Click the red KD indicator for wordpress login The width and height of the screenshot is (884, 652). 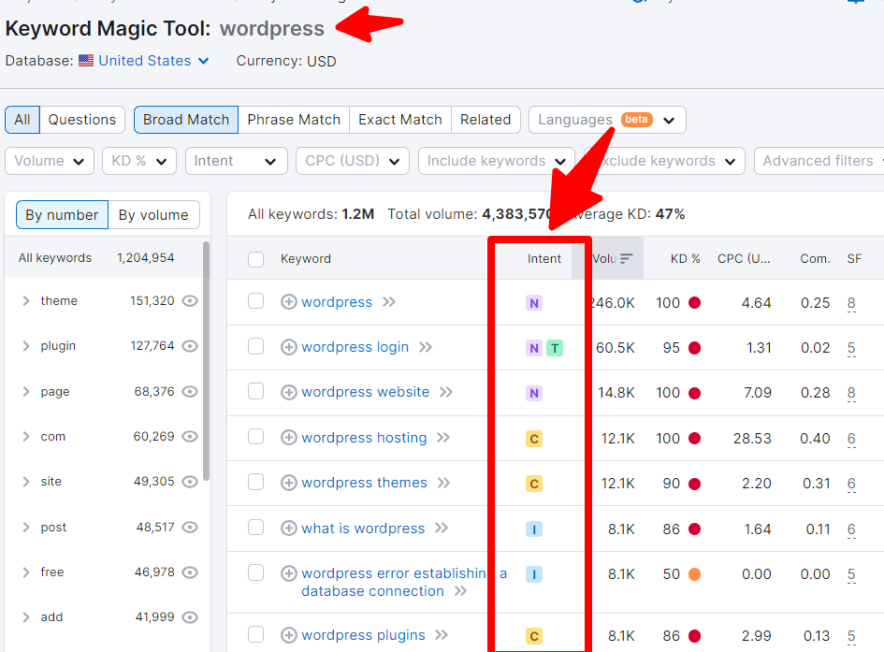tap(694, 348)
